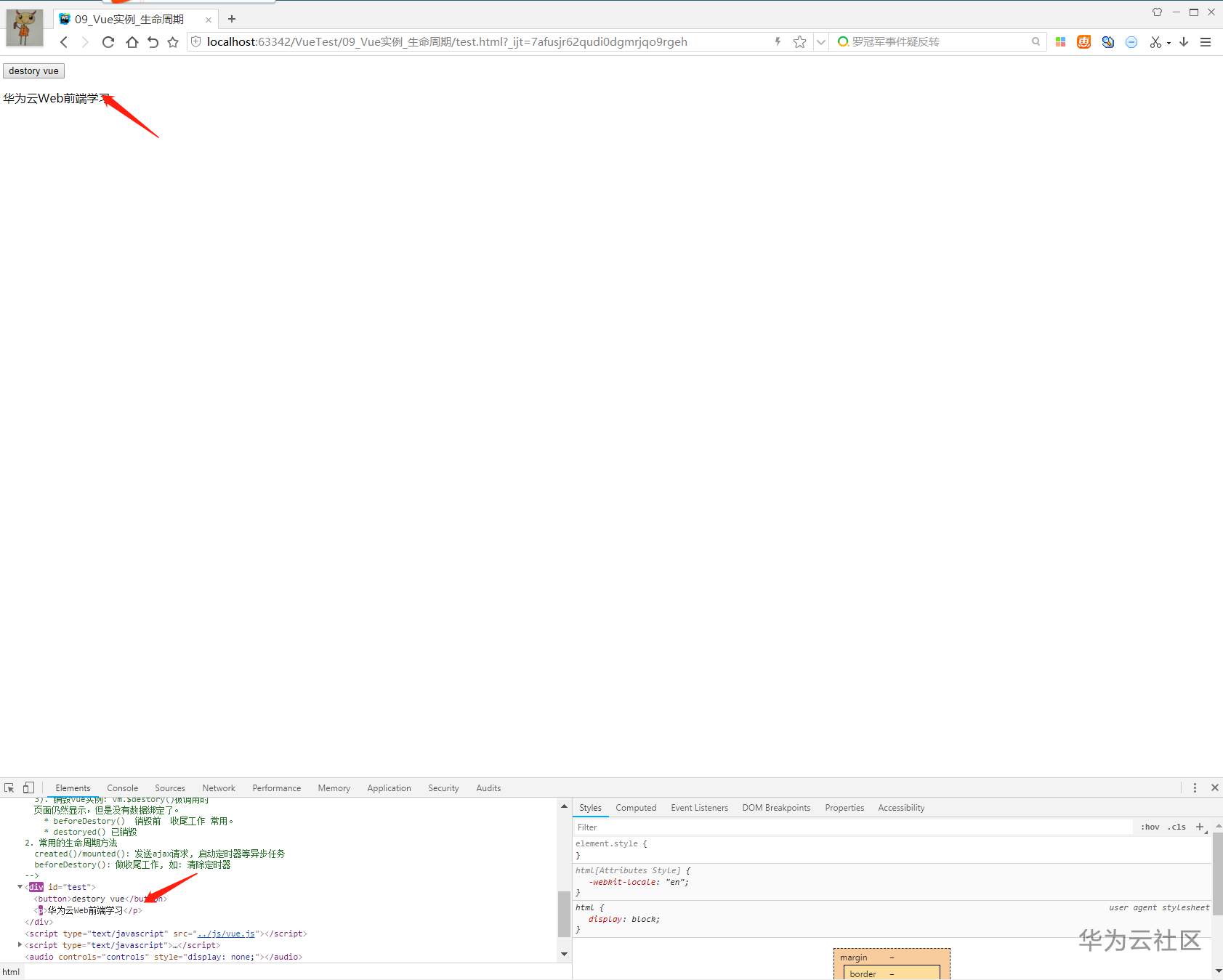Click the blue translate extension icon
1223x980 pixels.
[1107, 42]
